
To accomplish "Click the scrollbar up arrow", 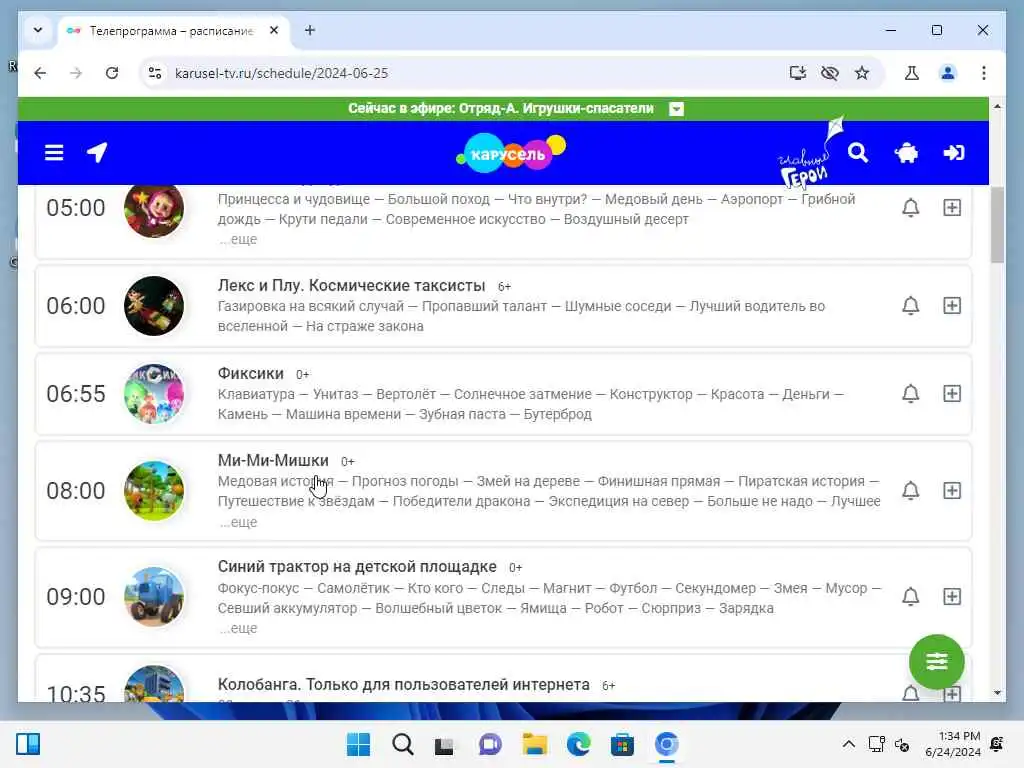I will [x=997, y=106].
